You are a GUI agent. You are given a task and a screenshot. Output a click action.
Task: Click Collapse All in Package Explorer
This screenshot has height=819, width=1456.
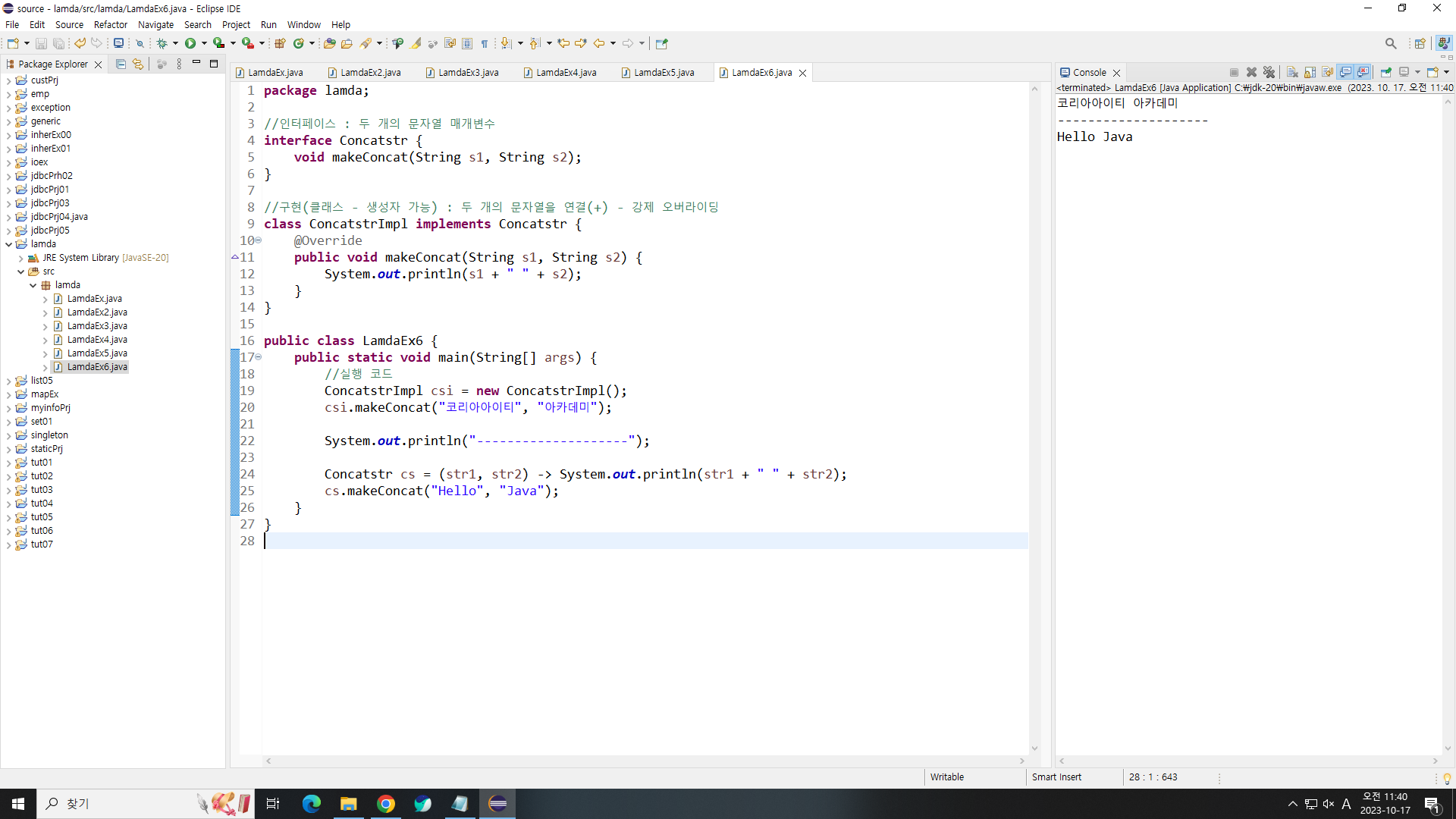(121, 64)
